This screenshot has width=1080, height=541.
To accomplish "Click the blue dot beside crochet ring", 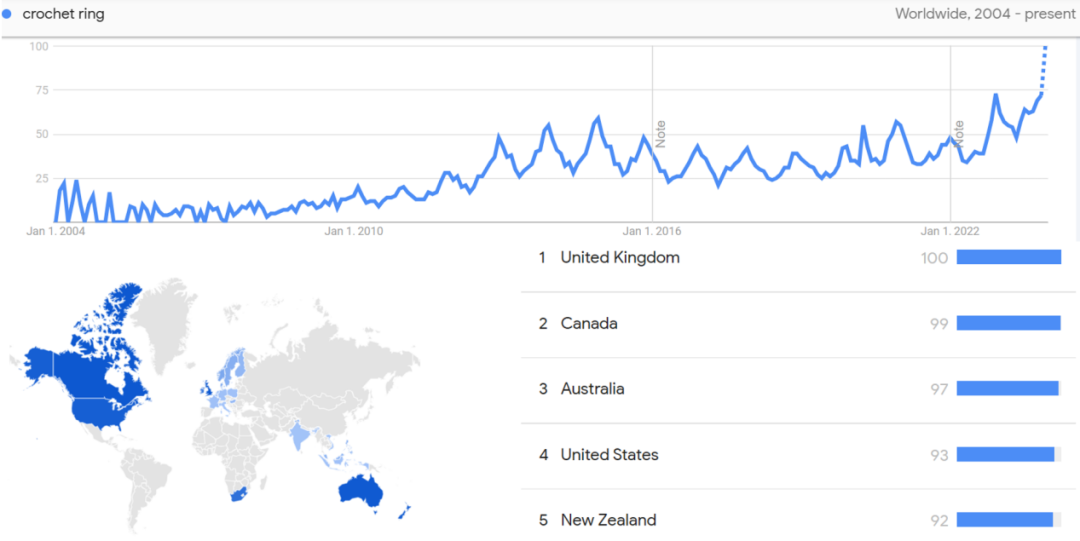I will tap(7, 14).
